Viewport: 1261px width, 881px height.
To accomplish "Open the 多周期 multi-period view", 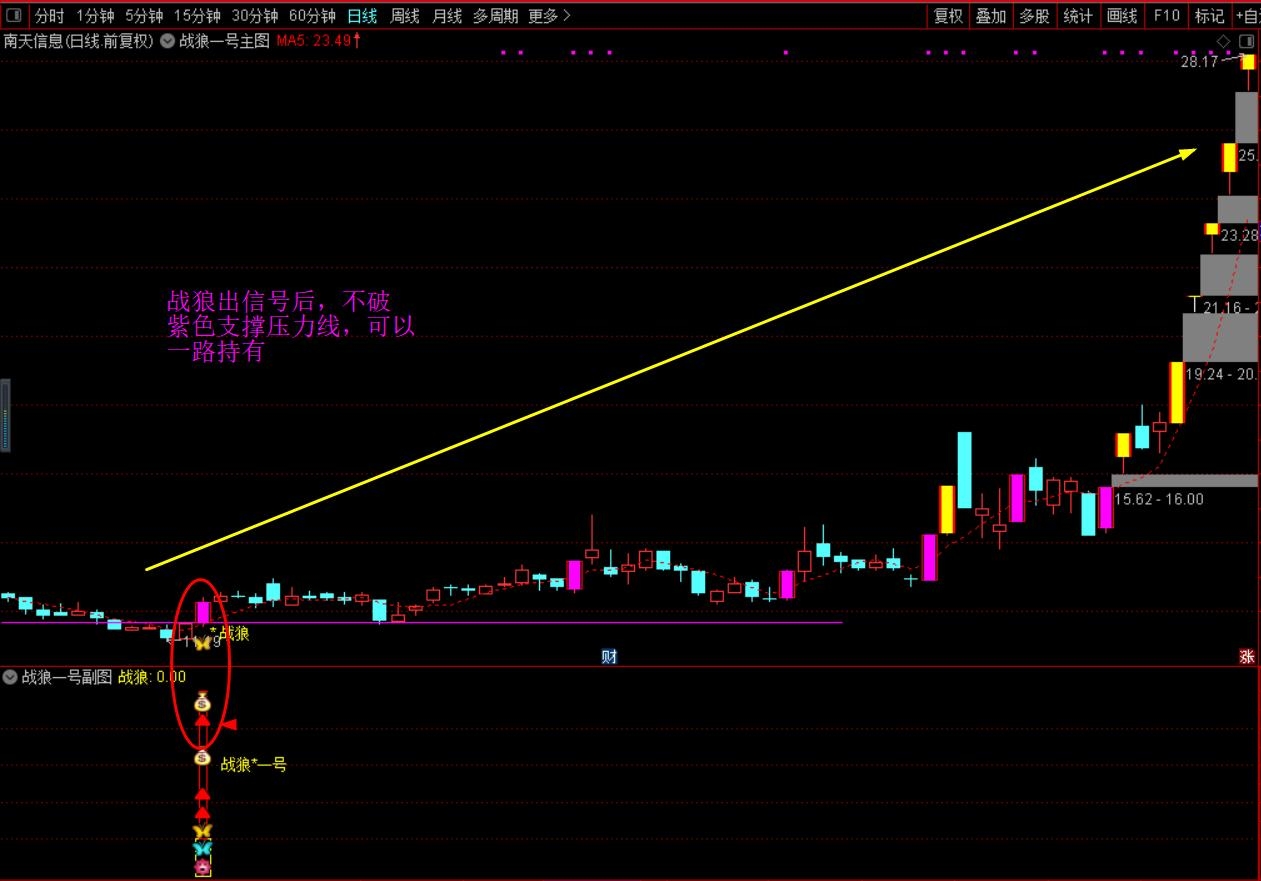I will click(496, 15).
